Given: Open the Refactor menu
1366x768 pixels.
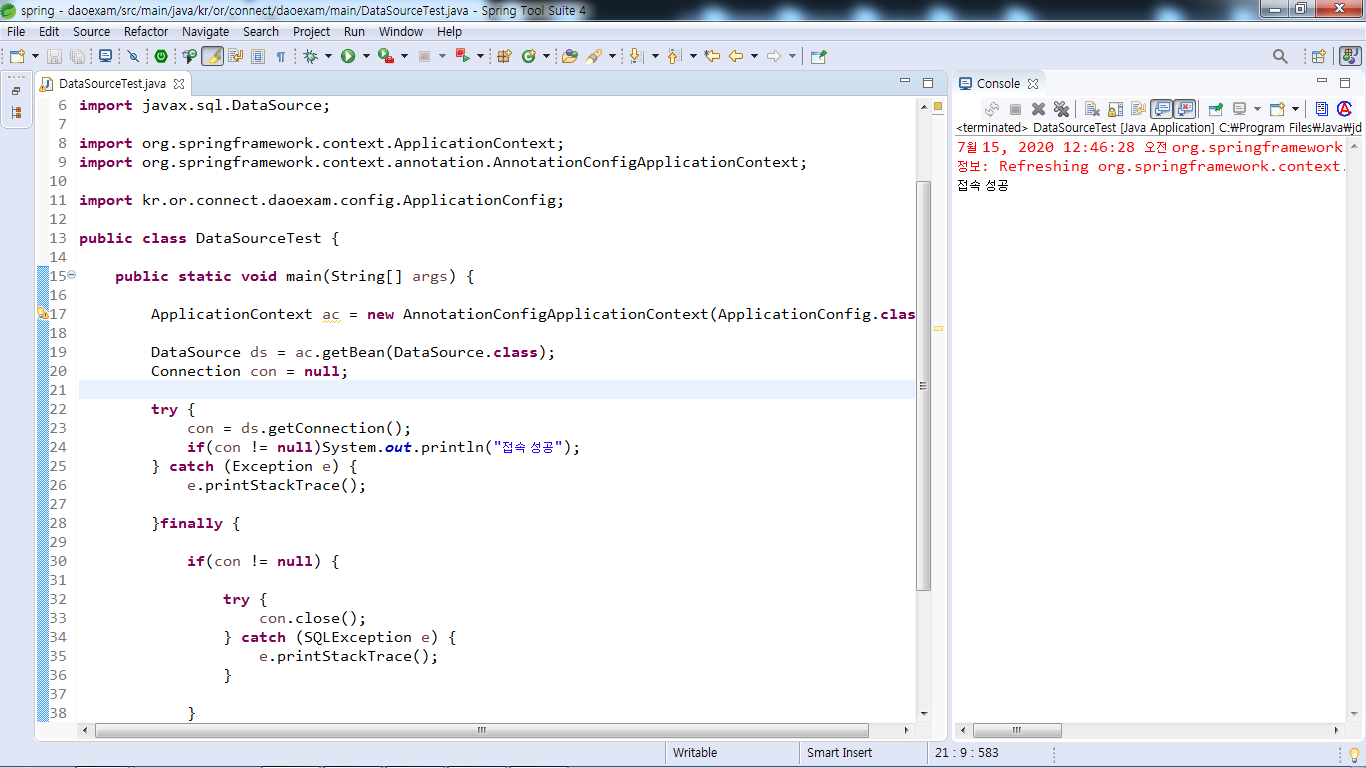Looking at the screenshot, I should pos(146,31).
